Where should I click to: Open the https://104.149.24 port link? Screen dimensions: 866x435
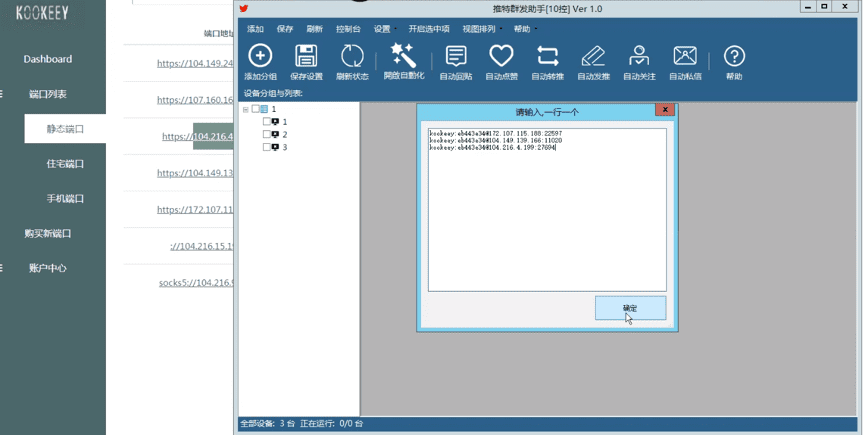[195, 63]
